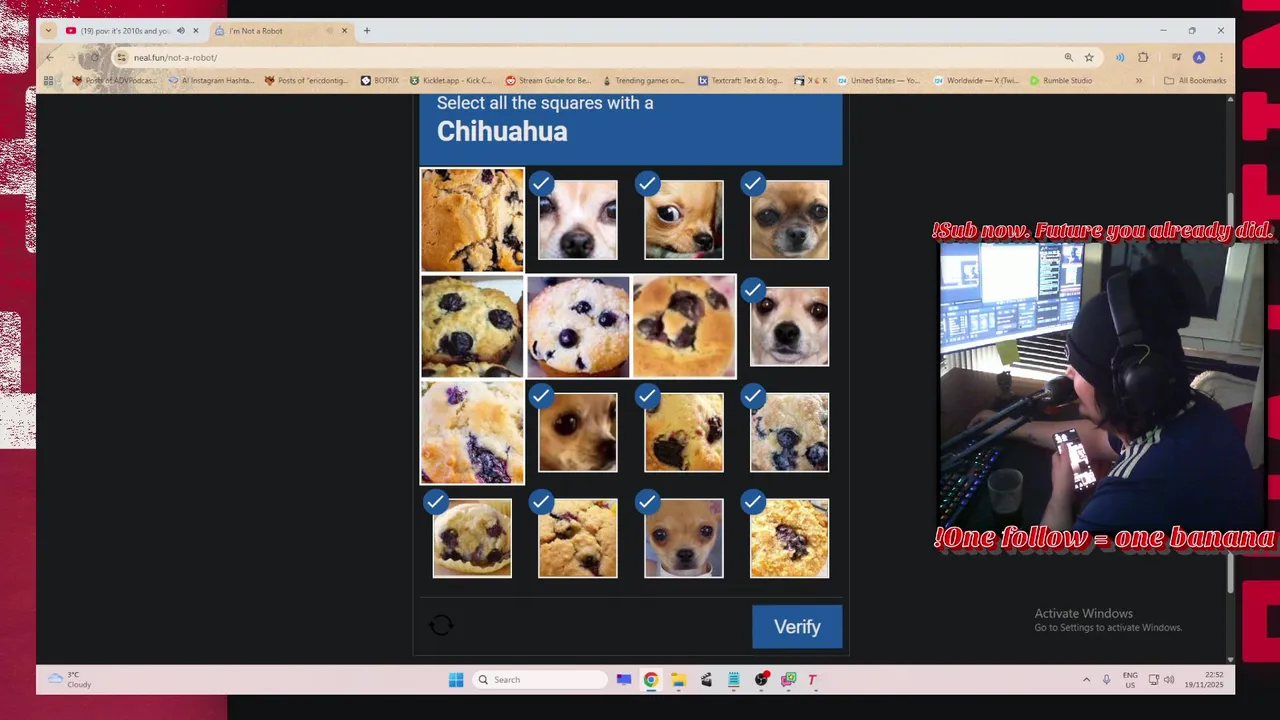The height and width of the screenshot is (720, 1280).
Task: Open the BOTRIX bookmark
Action: (x=379, y=81)
